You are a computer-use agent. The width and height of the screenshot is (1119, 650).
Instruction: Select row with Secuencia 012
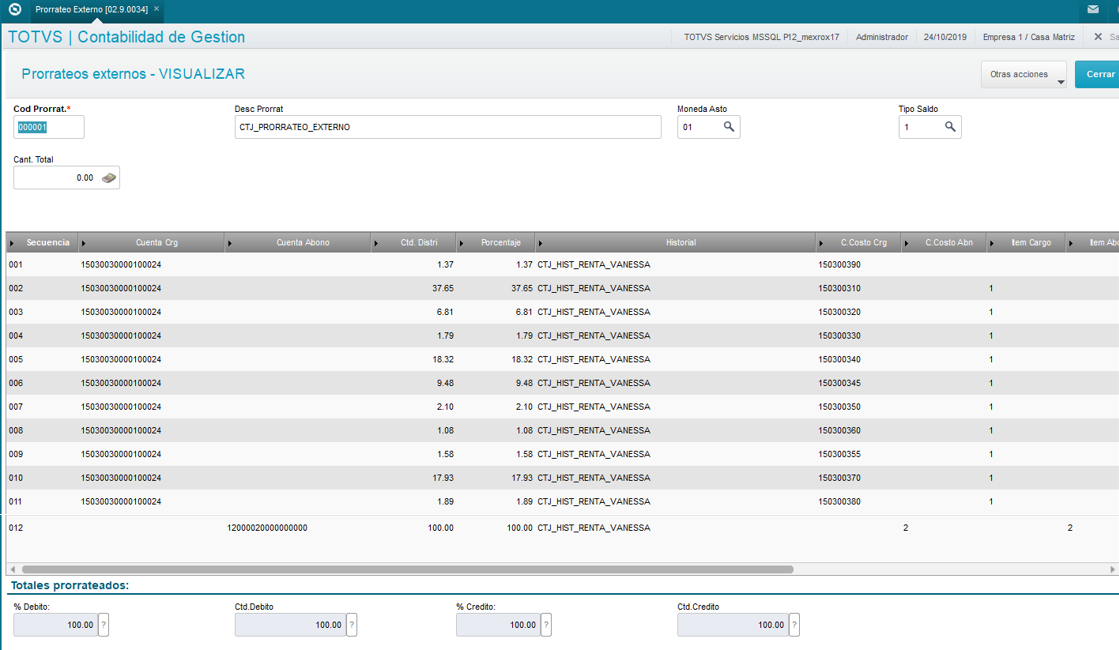coord(562,528)
